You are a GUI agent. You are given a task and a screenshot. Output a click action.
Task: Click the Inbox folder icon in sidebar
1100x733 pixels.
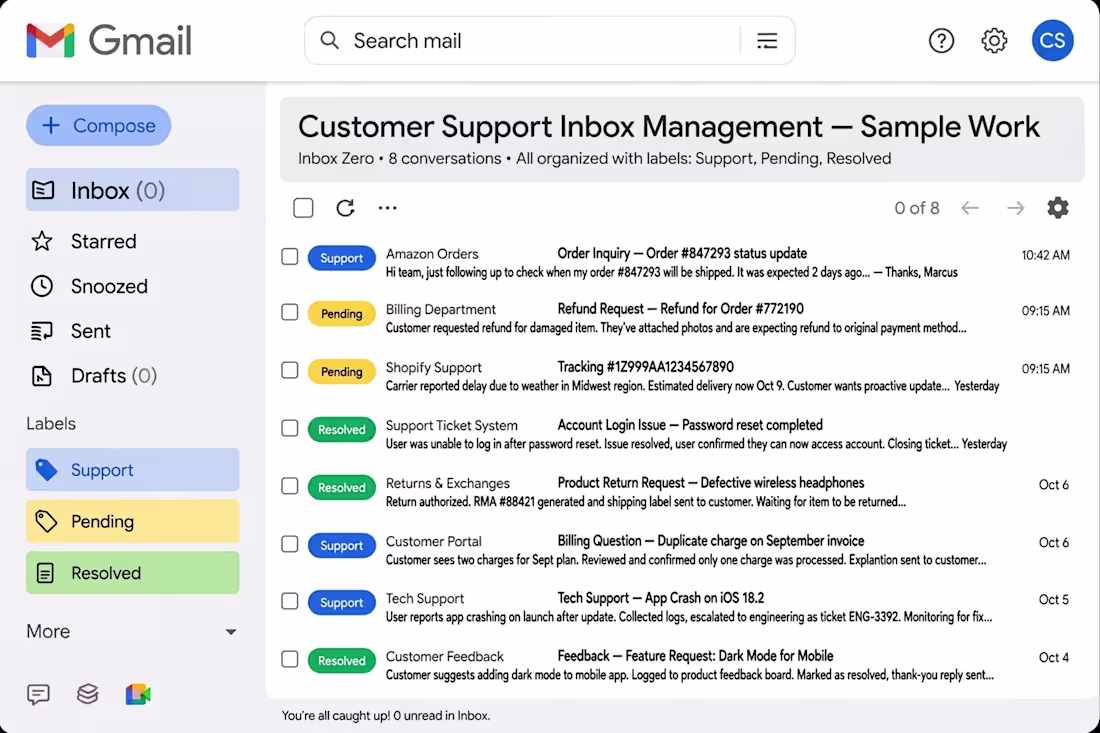coord(43,190)
